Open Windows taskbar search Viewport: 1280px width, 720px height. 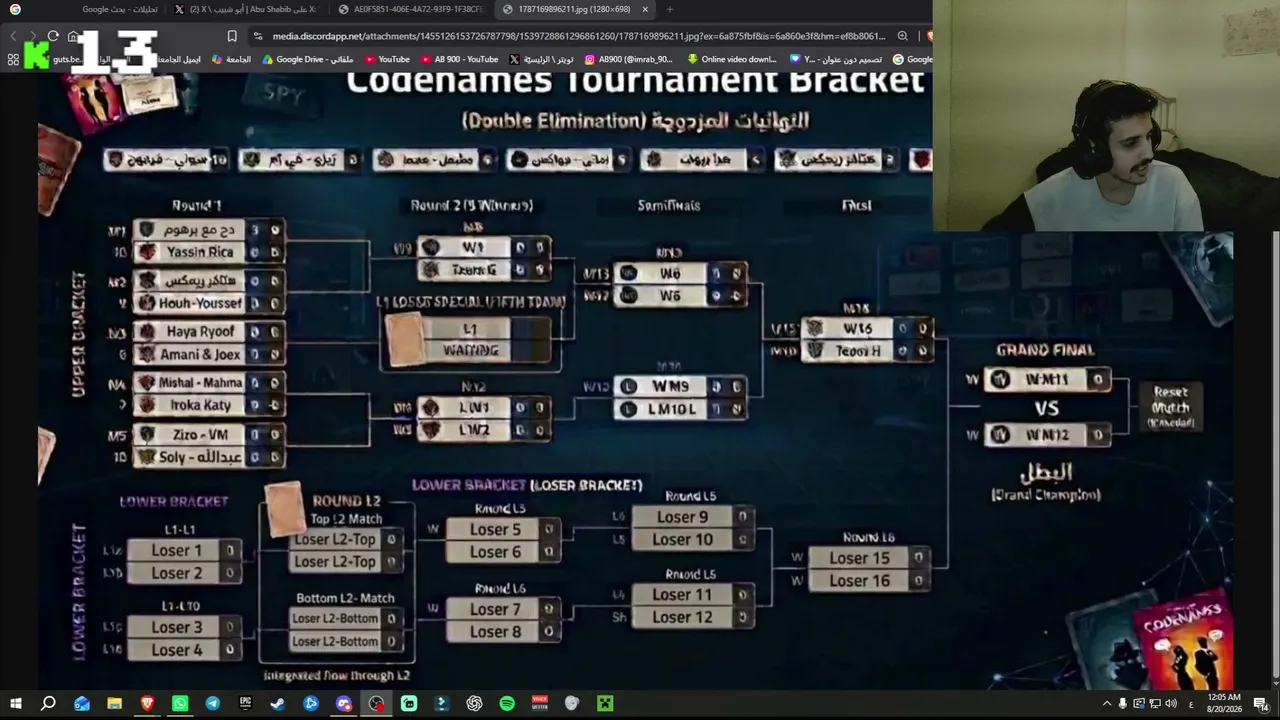pos(48,704)
